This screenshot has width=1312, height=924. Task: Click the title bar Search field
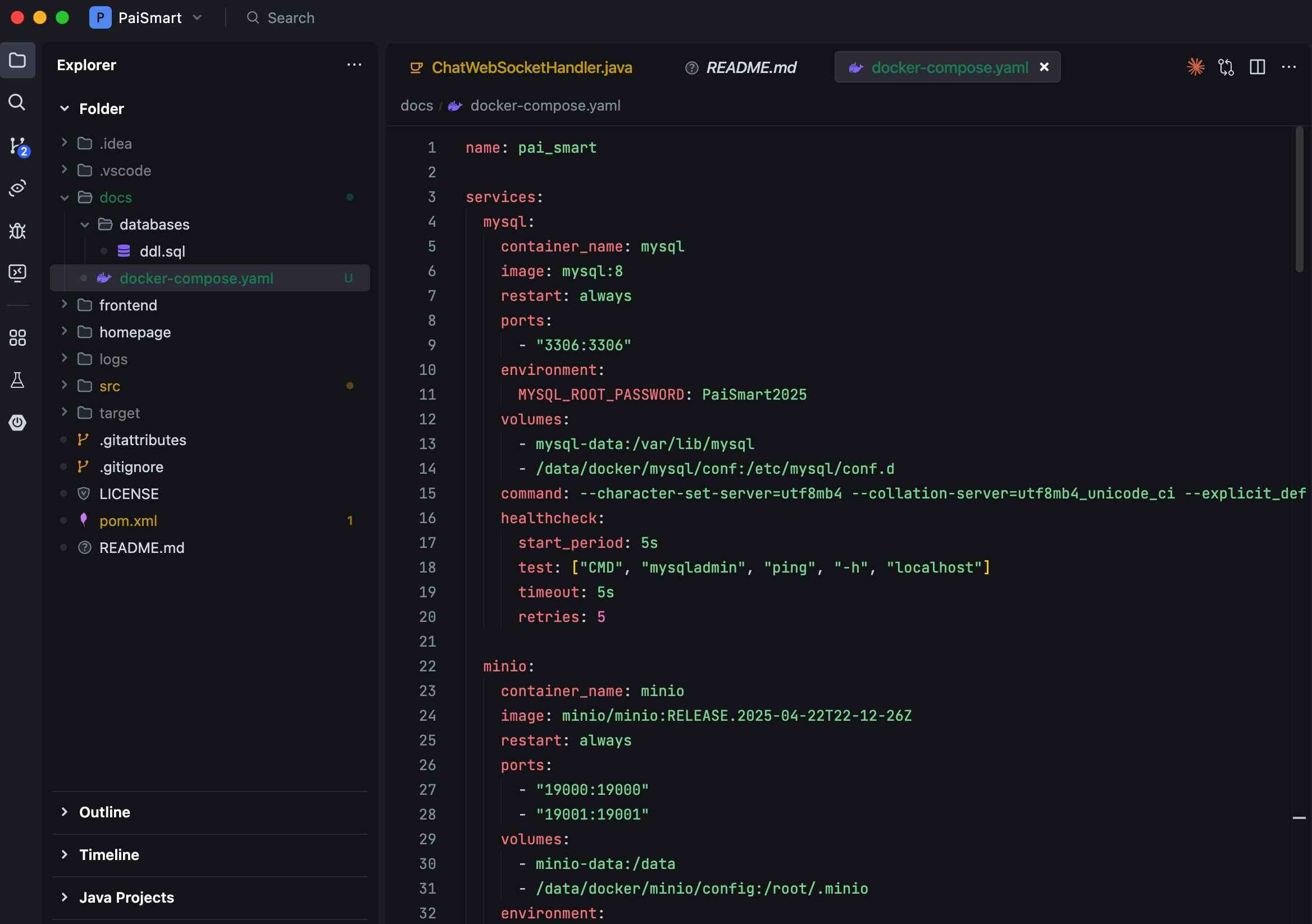(x=290, y=18)
